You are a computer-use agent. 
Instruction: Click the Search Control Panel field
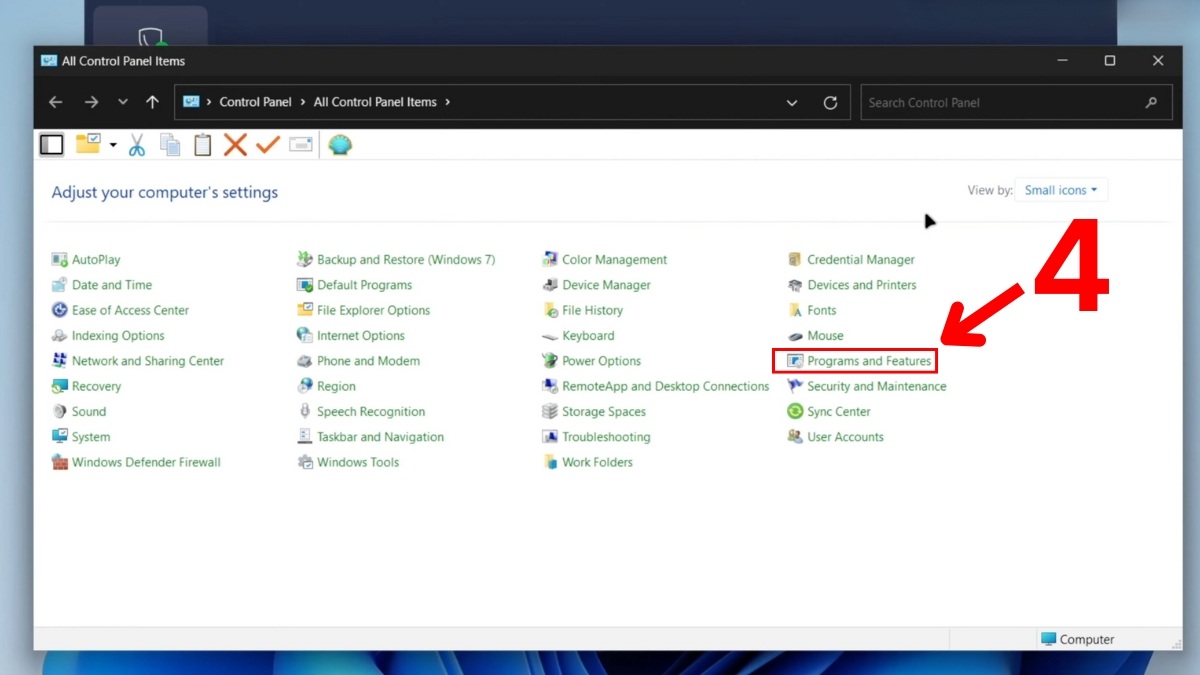point(1000,102)
